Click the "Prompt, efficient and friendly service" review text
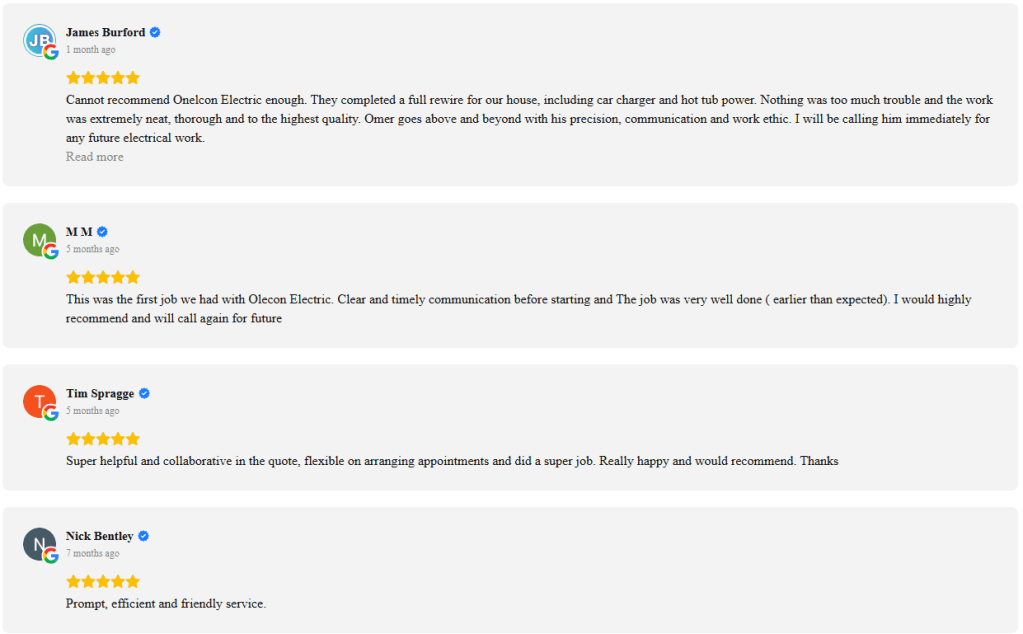 point(166,604)
